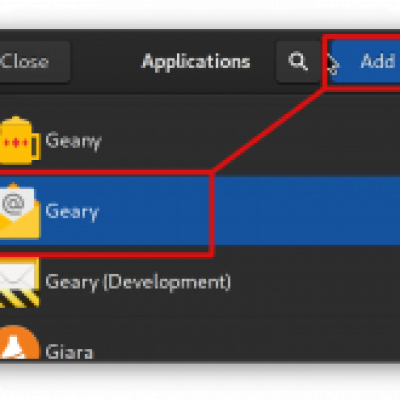The image size is (400, 400).
Task: Click header space between Close and Applications
Action: tap(106, 62)
